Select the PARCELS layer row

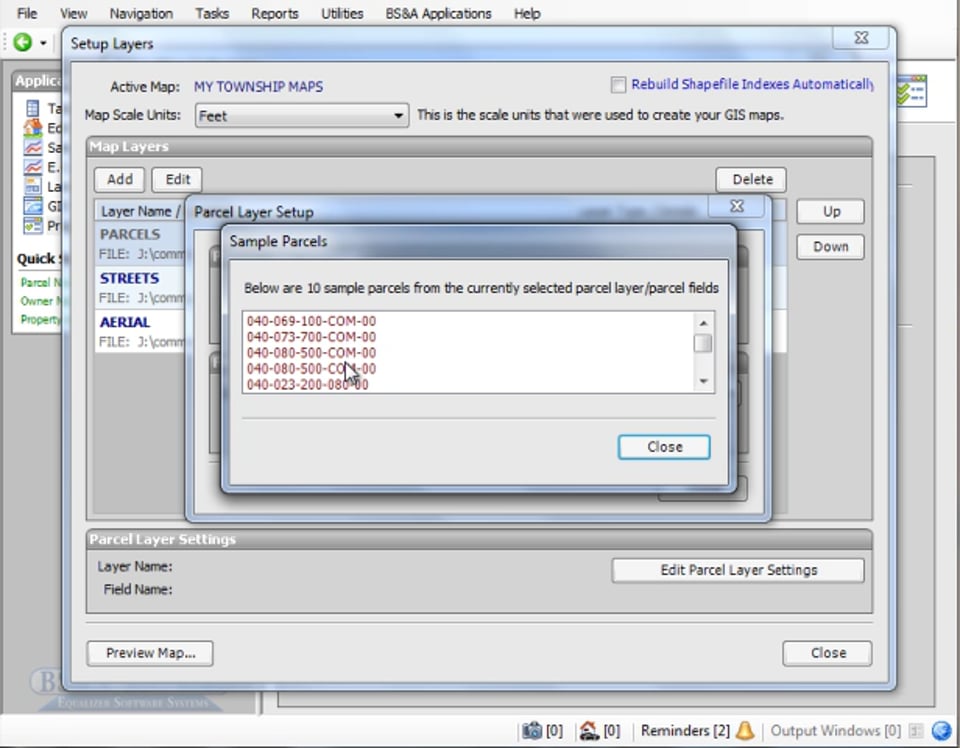tap(140, 243)
